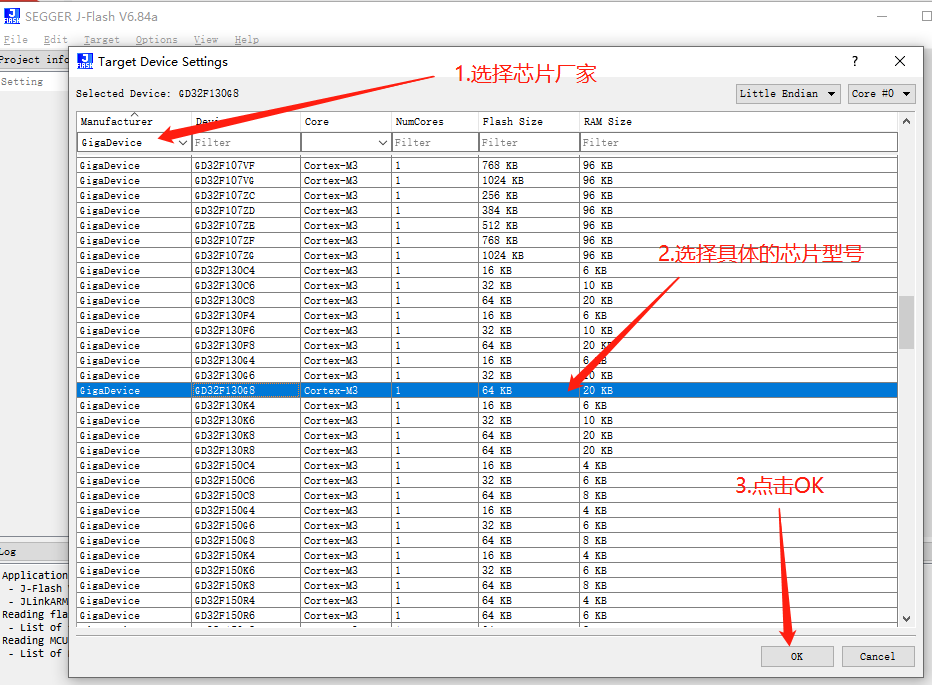Sort by the NumCores column header
The width and height of the screenshot is (932, 685).
pyautogui.click(x=435, y=121)
